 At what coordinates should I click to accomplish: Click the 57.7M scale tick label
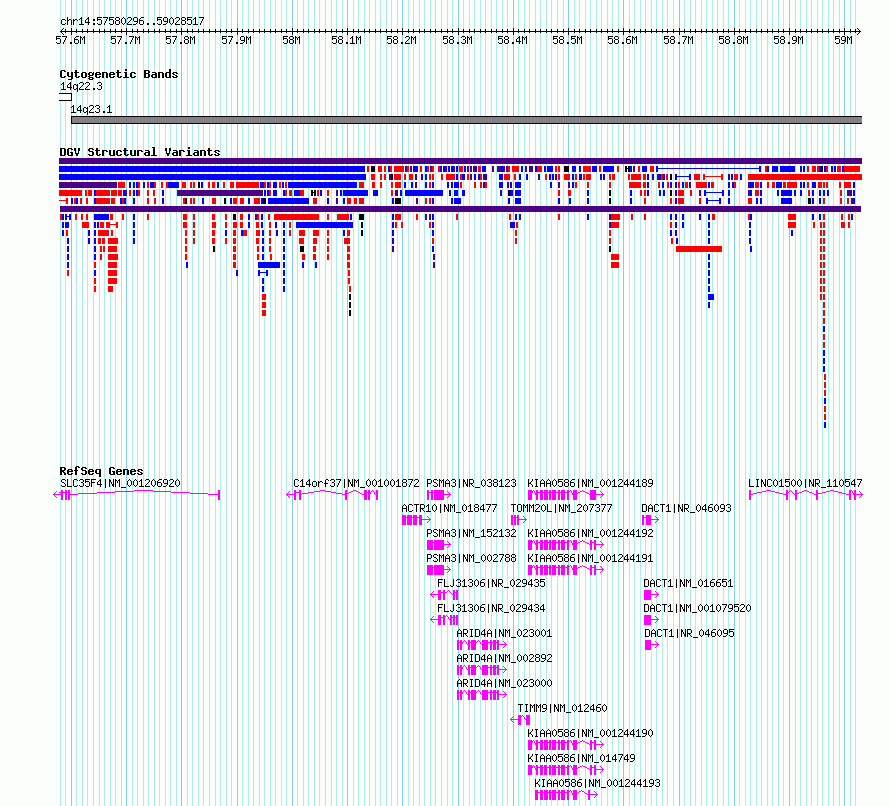click(125, 40)
